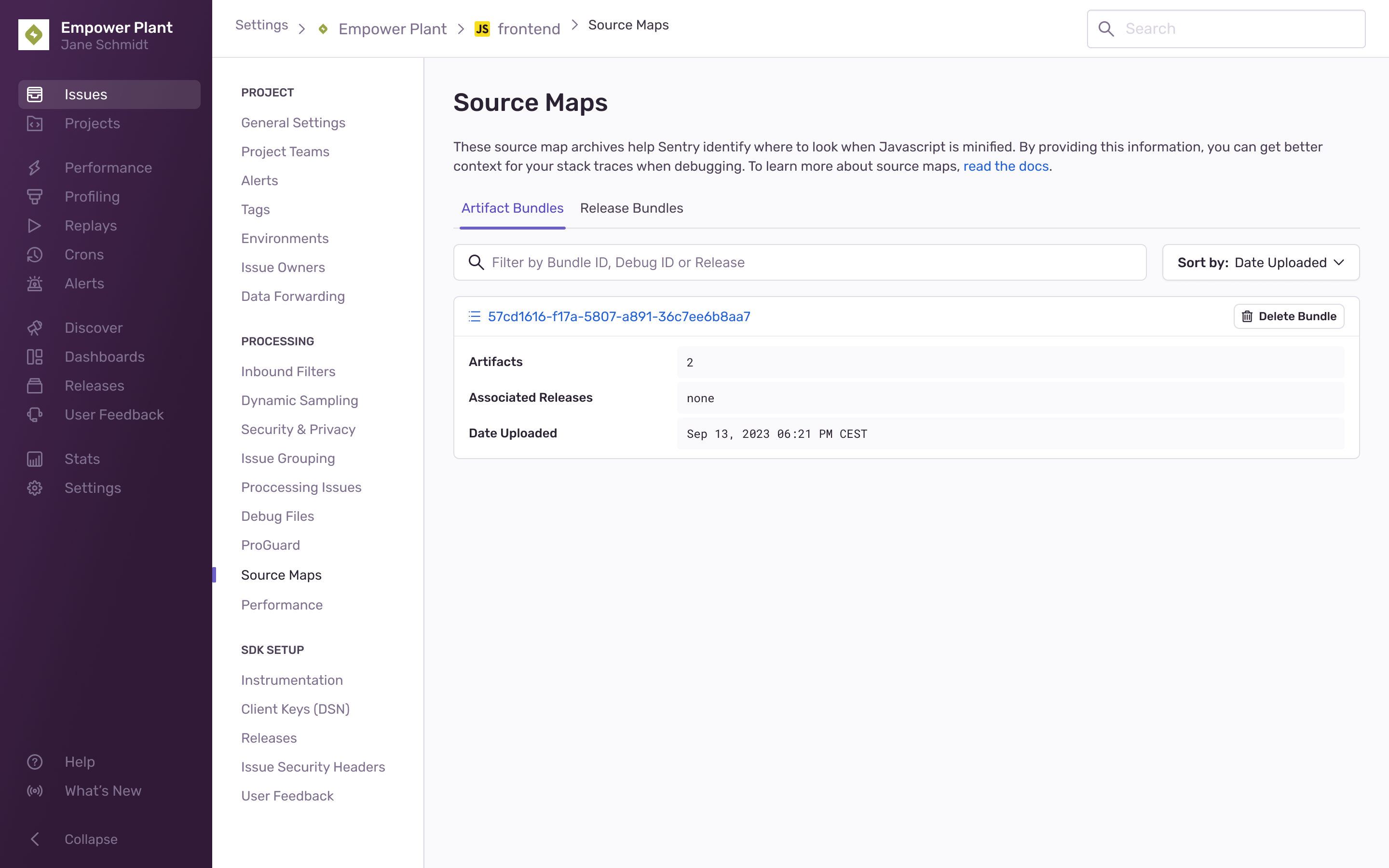The width and height of the screenshot is (1389, 868).
Task: Click the Crons clock icon
Action: point(35,254)
